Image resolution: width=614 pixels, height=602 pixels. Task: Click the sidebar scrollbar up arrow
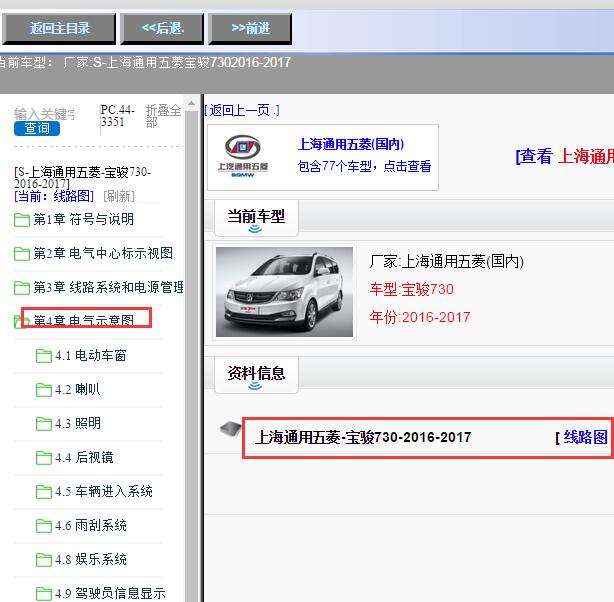coord(191,103)
